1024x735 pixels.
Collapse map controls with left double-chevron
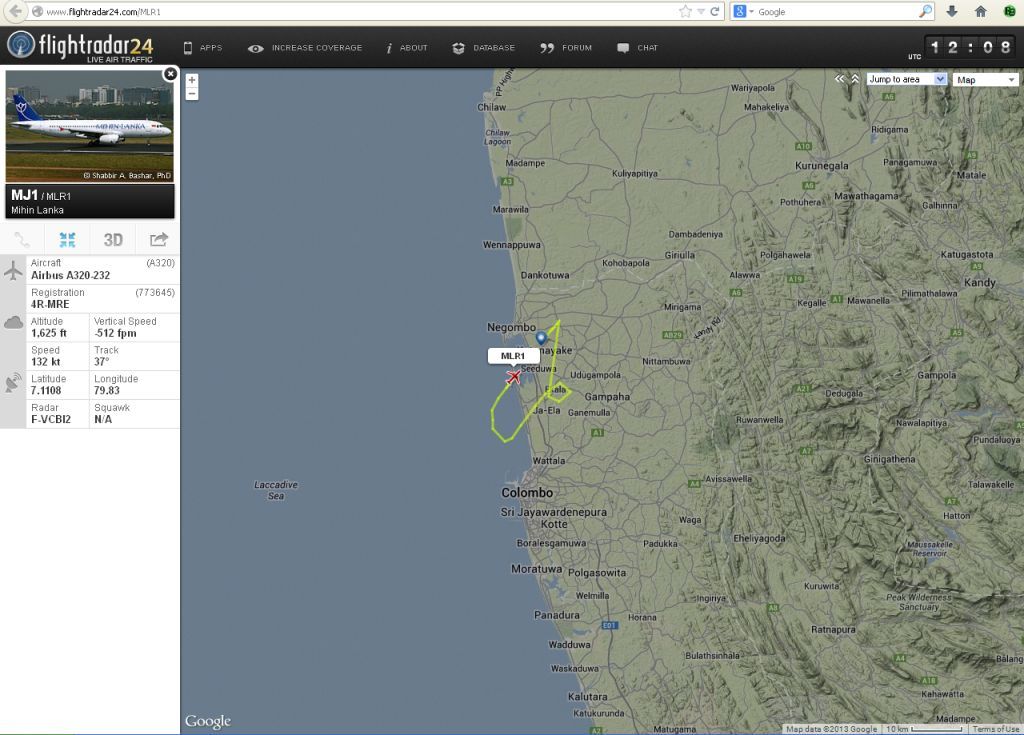[x=839, y=79]
